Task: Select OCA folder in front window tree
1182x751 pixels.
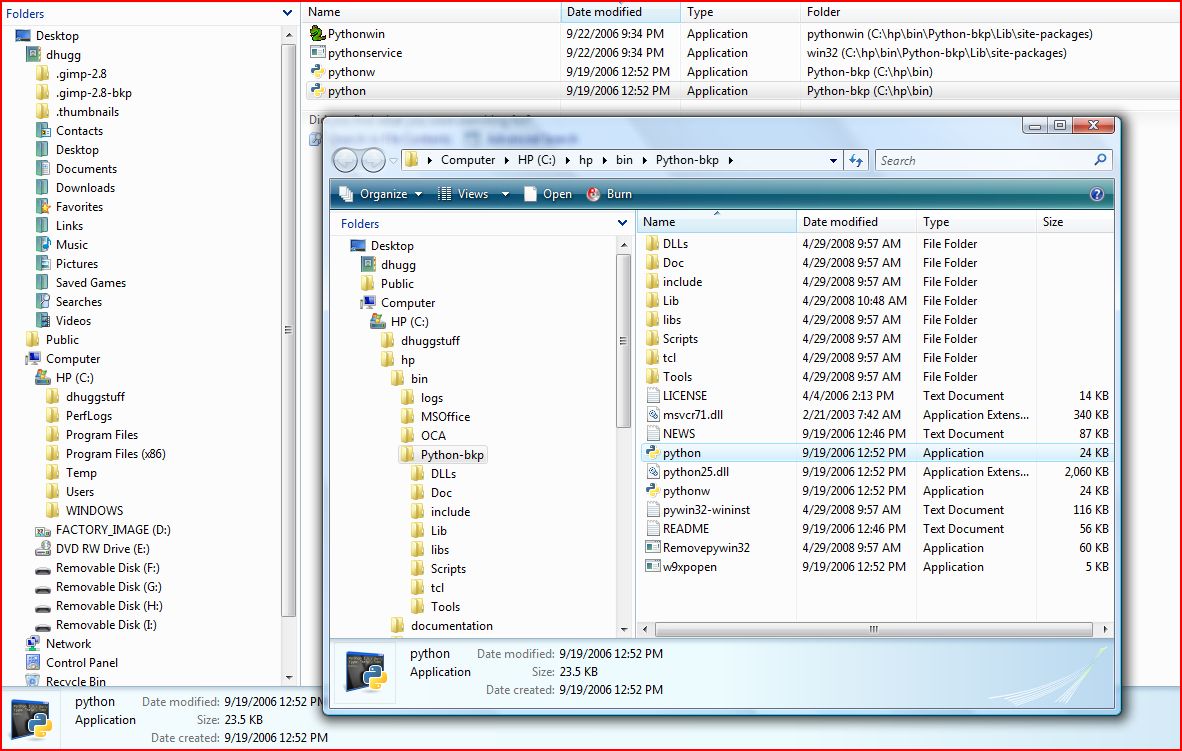Action: click(x=433, y=436)
